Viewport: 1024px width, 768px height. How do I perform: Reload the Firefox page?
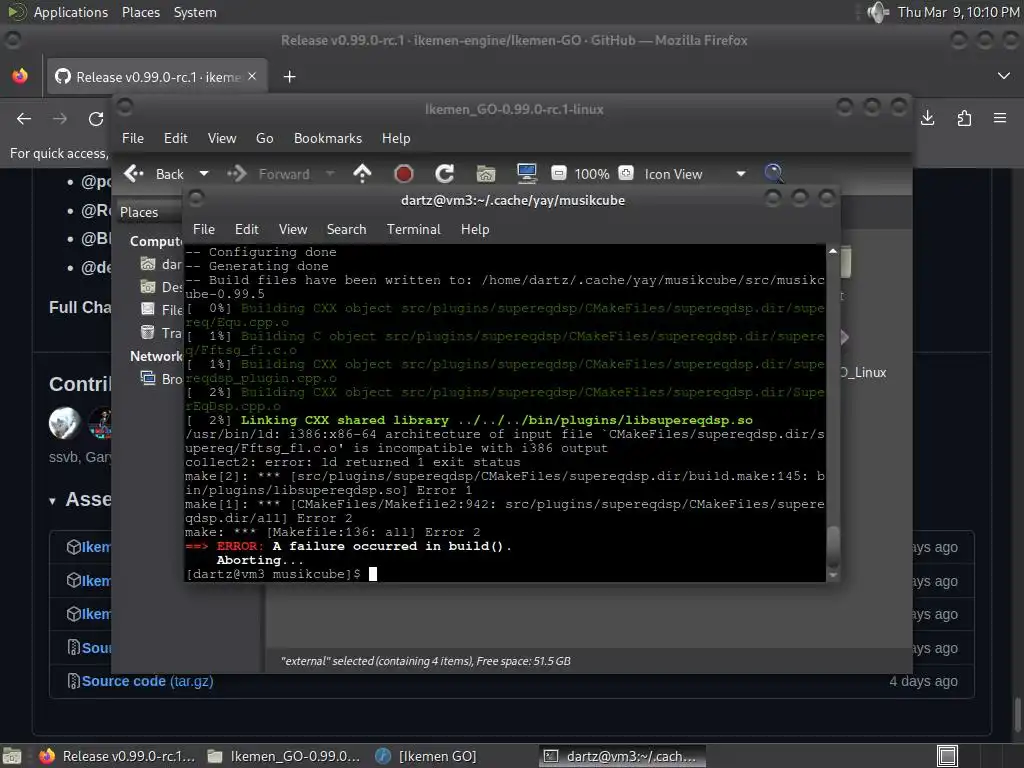pyautogui.click(x=96, y=119)
